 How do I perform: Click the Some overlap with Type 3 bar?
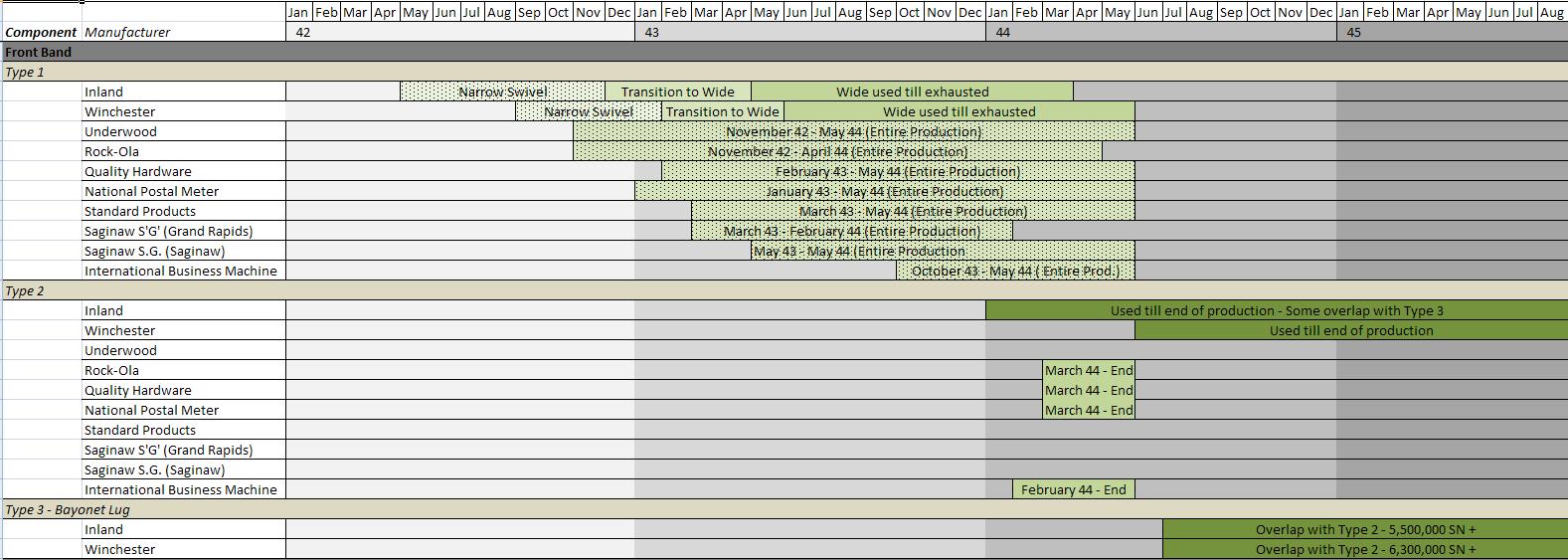[x=1277, y=310]
